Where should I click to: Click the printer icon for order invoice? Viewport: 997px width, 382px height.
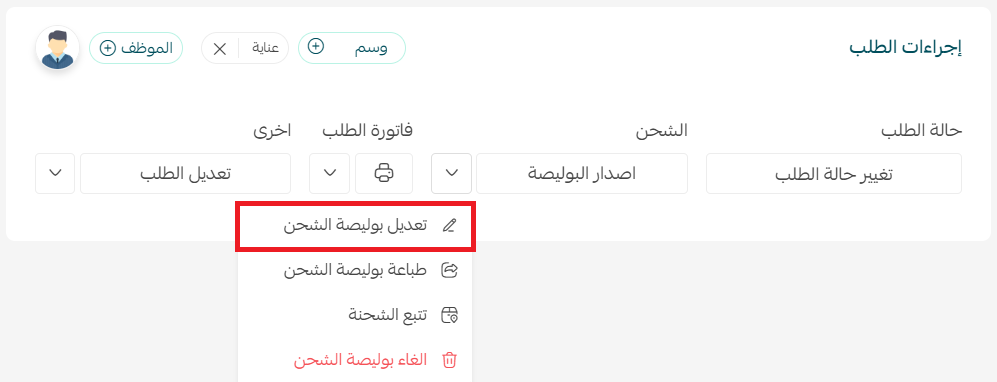click(384, 173)
